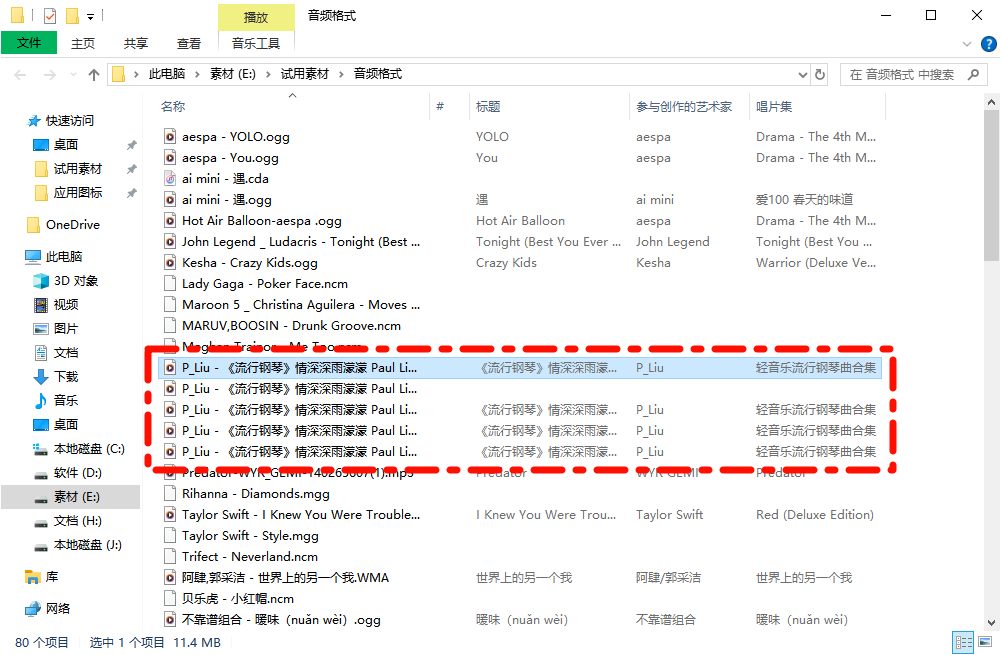Select OneDrive in the navigation pane
The image size is (1001, 655).
tap(73, 225)
